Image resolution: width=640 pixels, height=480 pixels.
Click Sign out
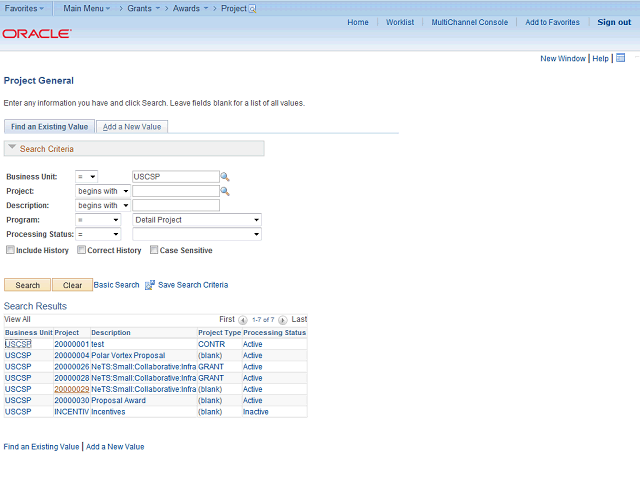tap(614, 22)
